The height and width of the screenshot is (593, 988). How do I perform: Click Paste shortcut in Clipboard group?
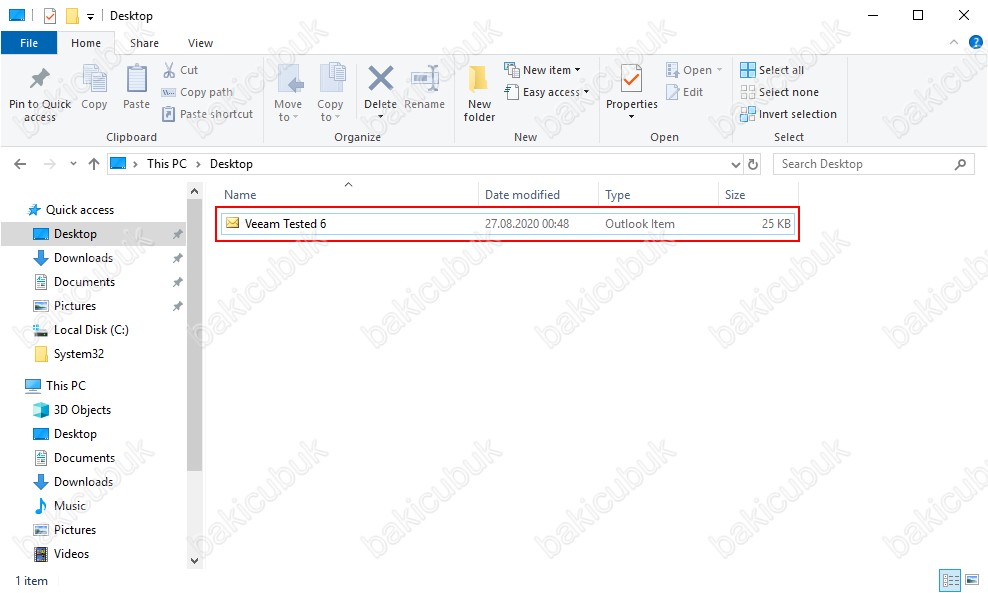pos(207,114)
